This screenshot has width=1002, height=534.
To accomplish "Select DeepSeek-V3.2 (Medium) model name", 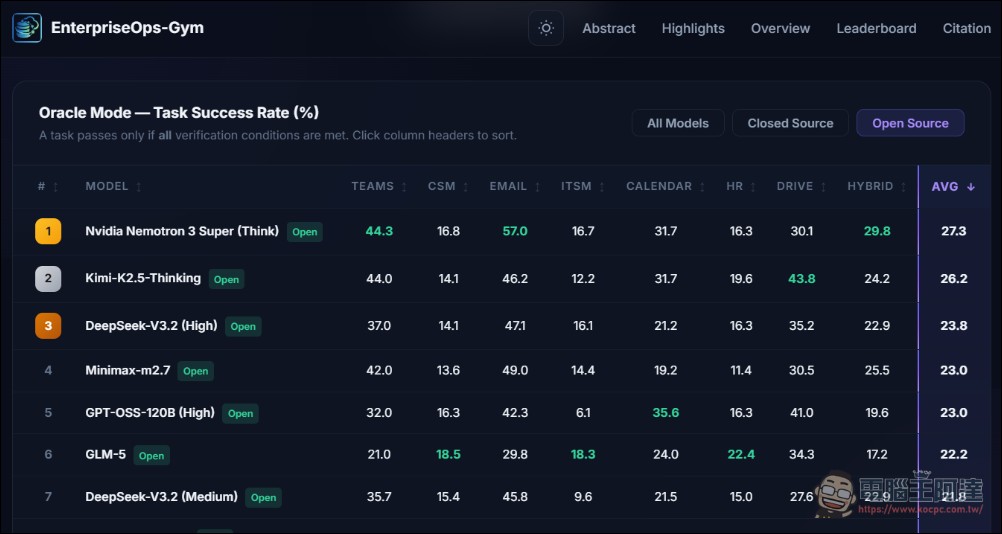I will click(162, 496).
